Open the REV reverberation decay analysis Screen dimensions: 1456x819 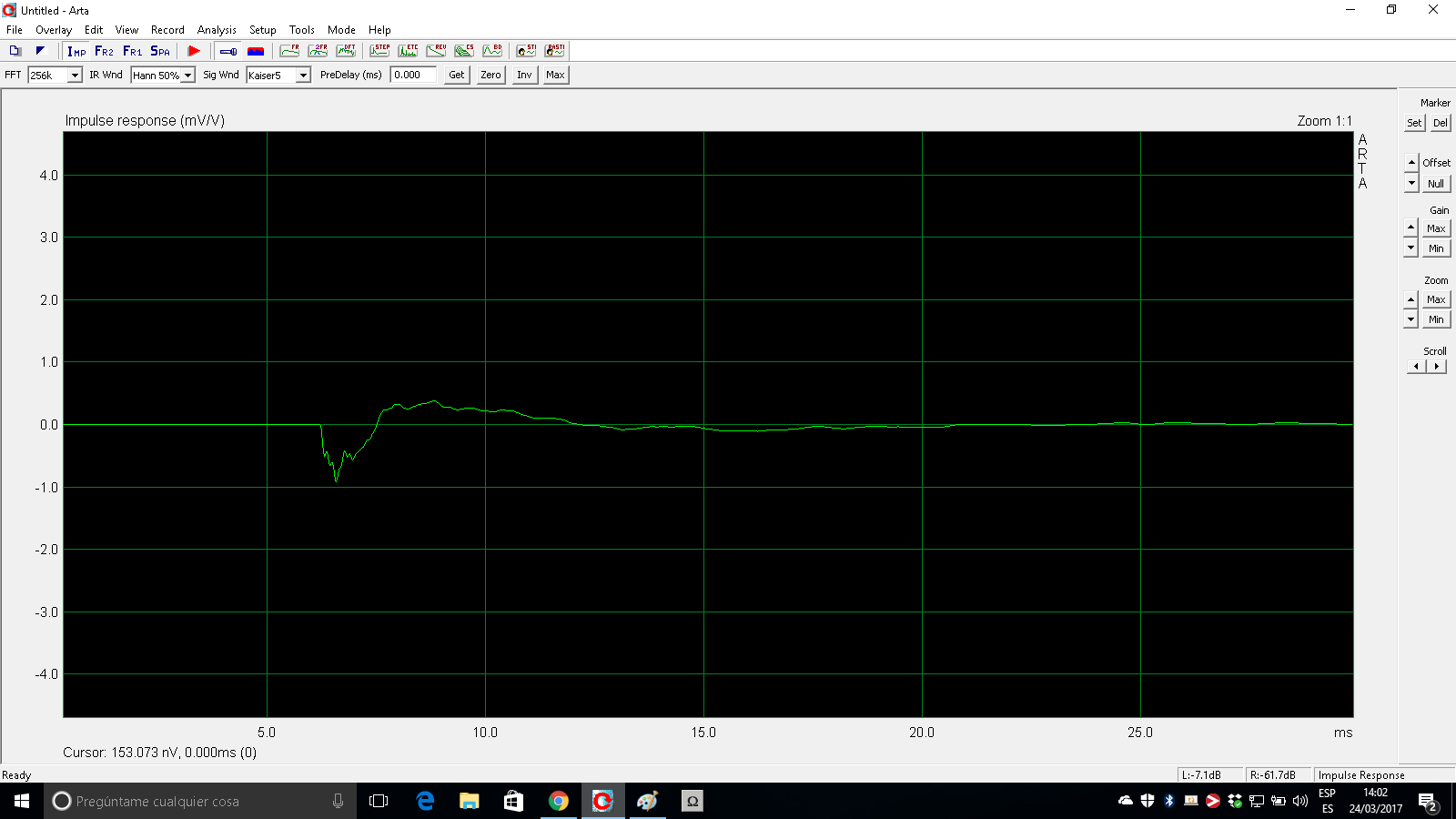[x=436, y=51]
